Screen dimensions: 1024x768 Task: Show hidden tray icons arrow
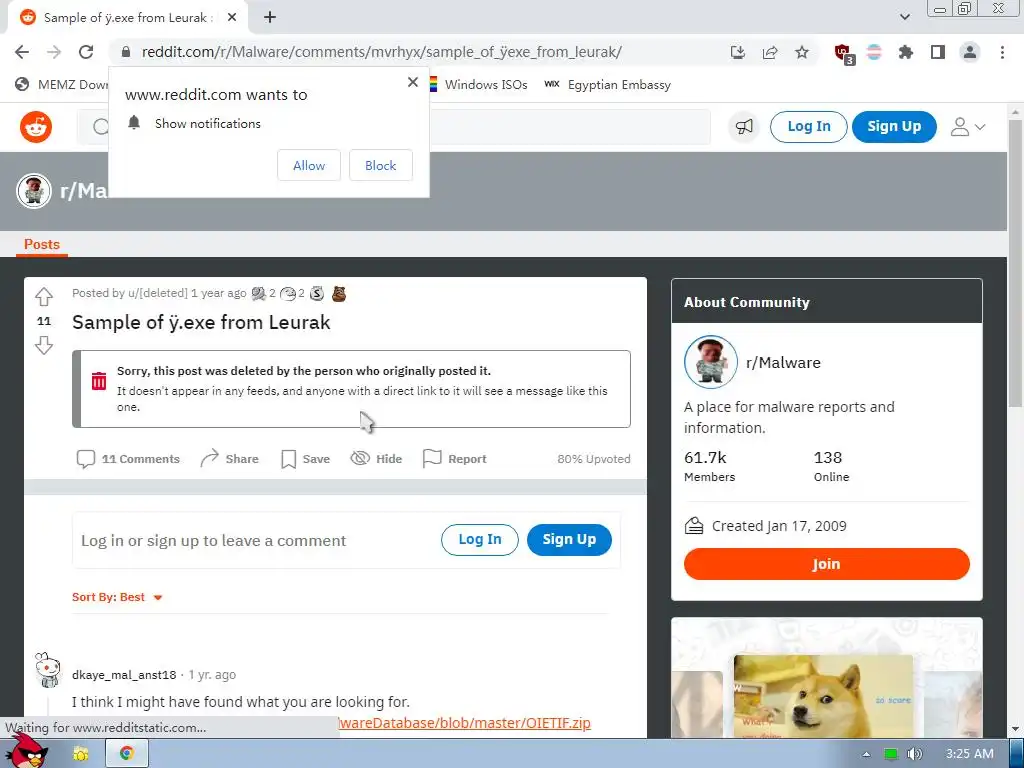pos(866,754)
